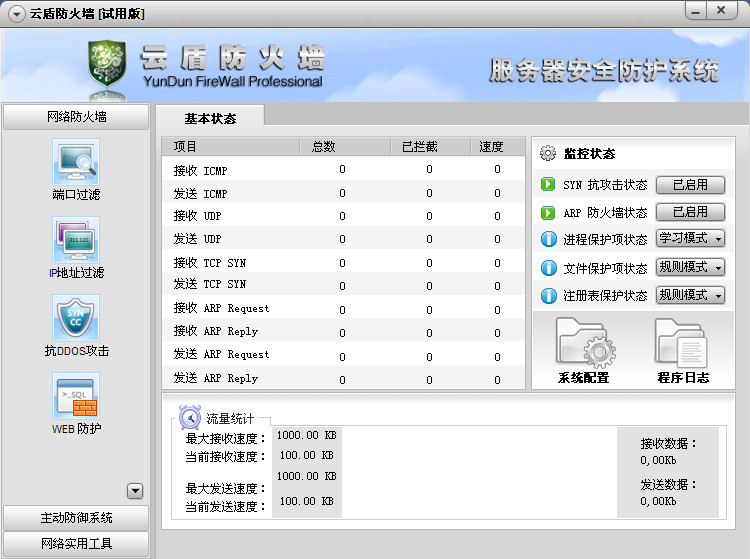
Task: Expand the 网络实用工具 sidebar section
Action: (76, 544)
